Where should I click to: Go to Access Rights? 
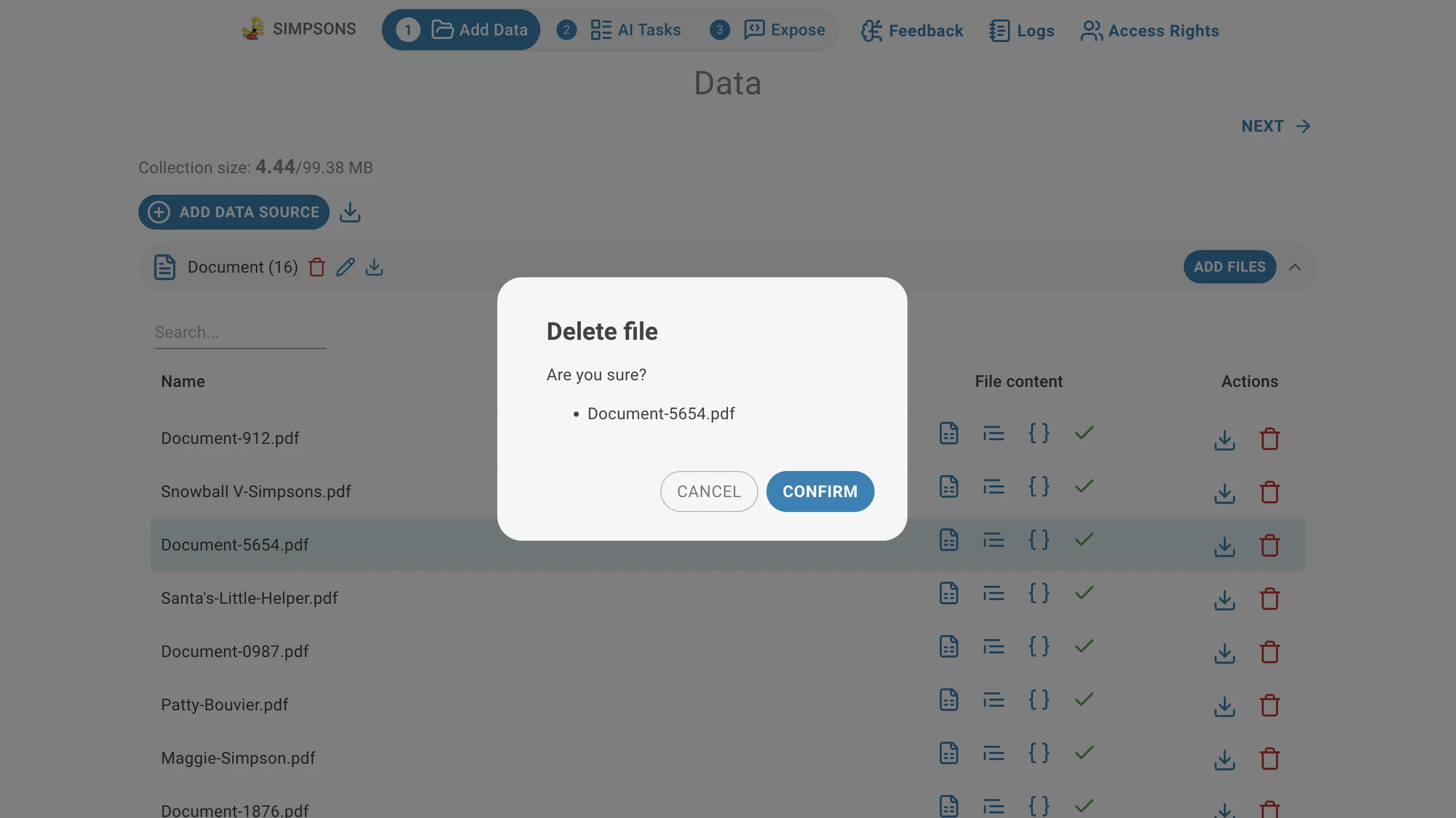click(1149, 31)
